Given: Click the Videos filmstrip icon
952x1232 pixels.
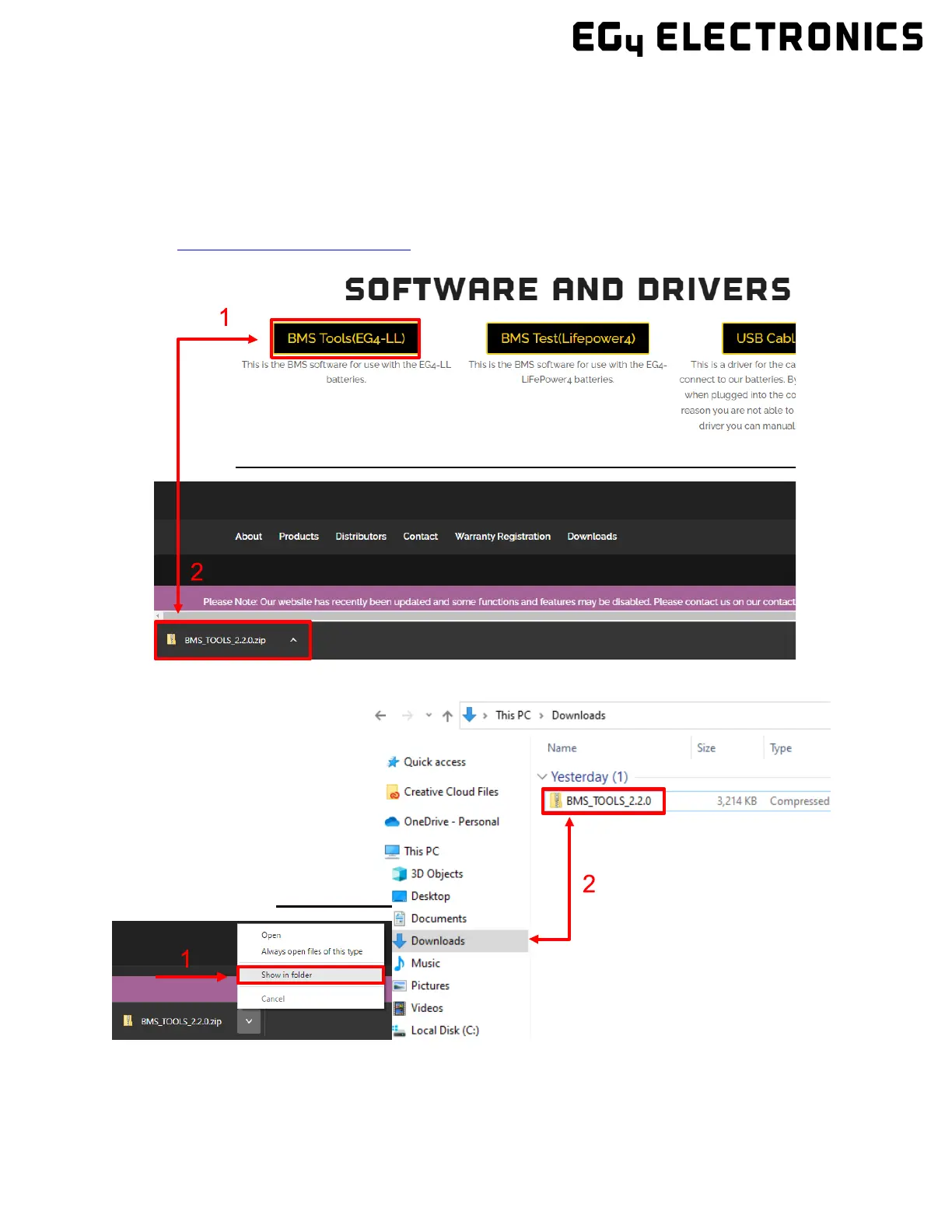Looking at the screenshot, I should tap(400, 1008).
